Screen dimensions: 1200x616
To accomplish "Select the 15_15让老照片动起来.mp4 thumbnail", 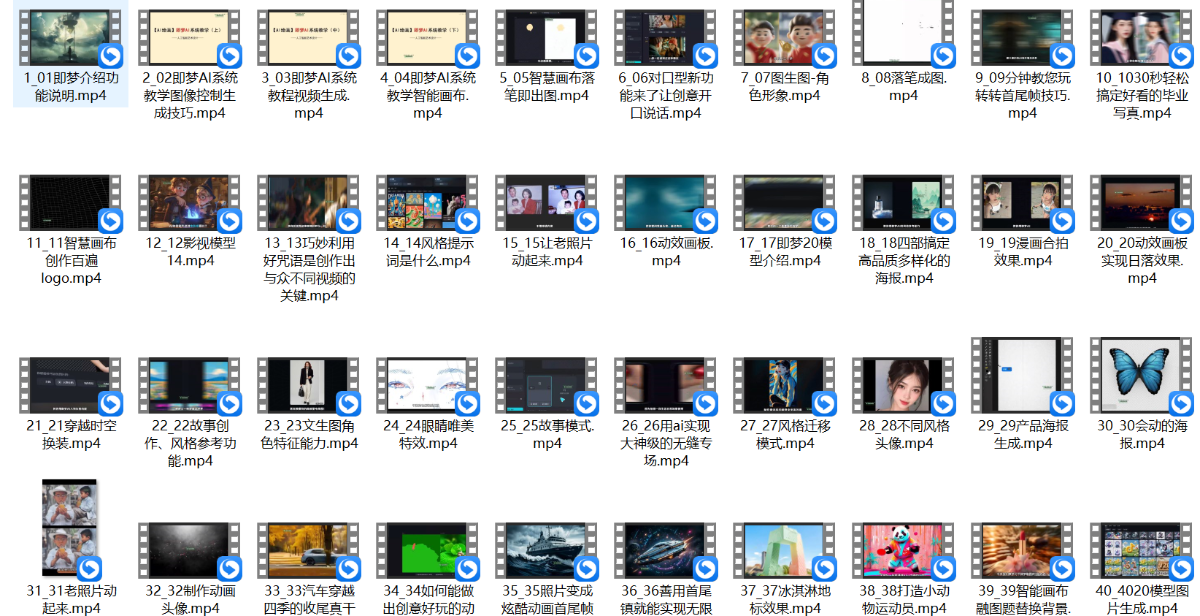I will coord(546,203).
